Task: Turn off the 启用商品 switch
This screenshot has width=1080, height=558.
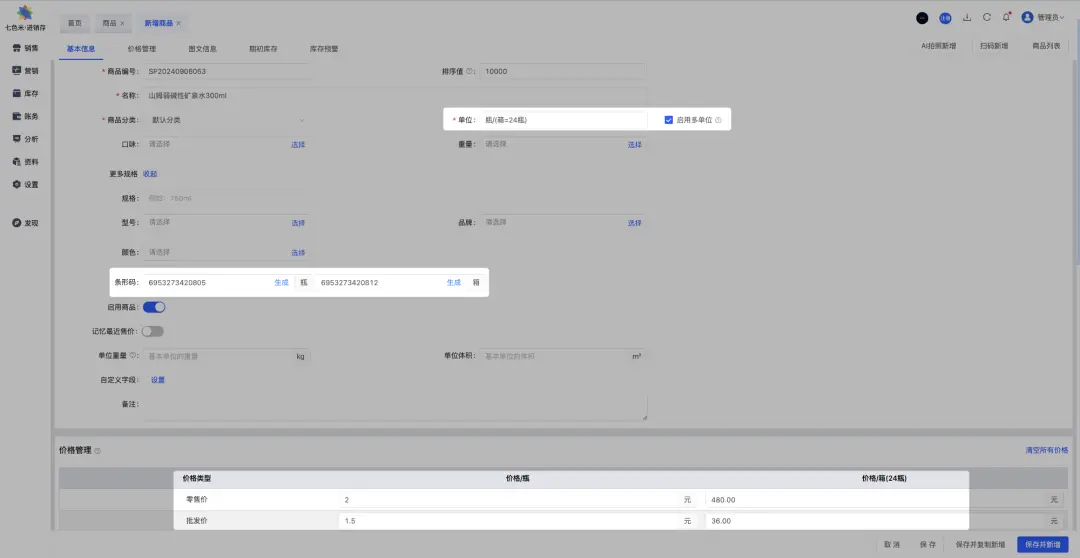Action: [x=154, y=307]
